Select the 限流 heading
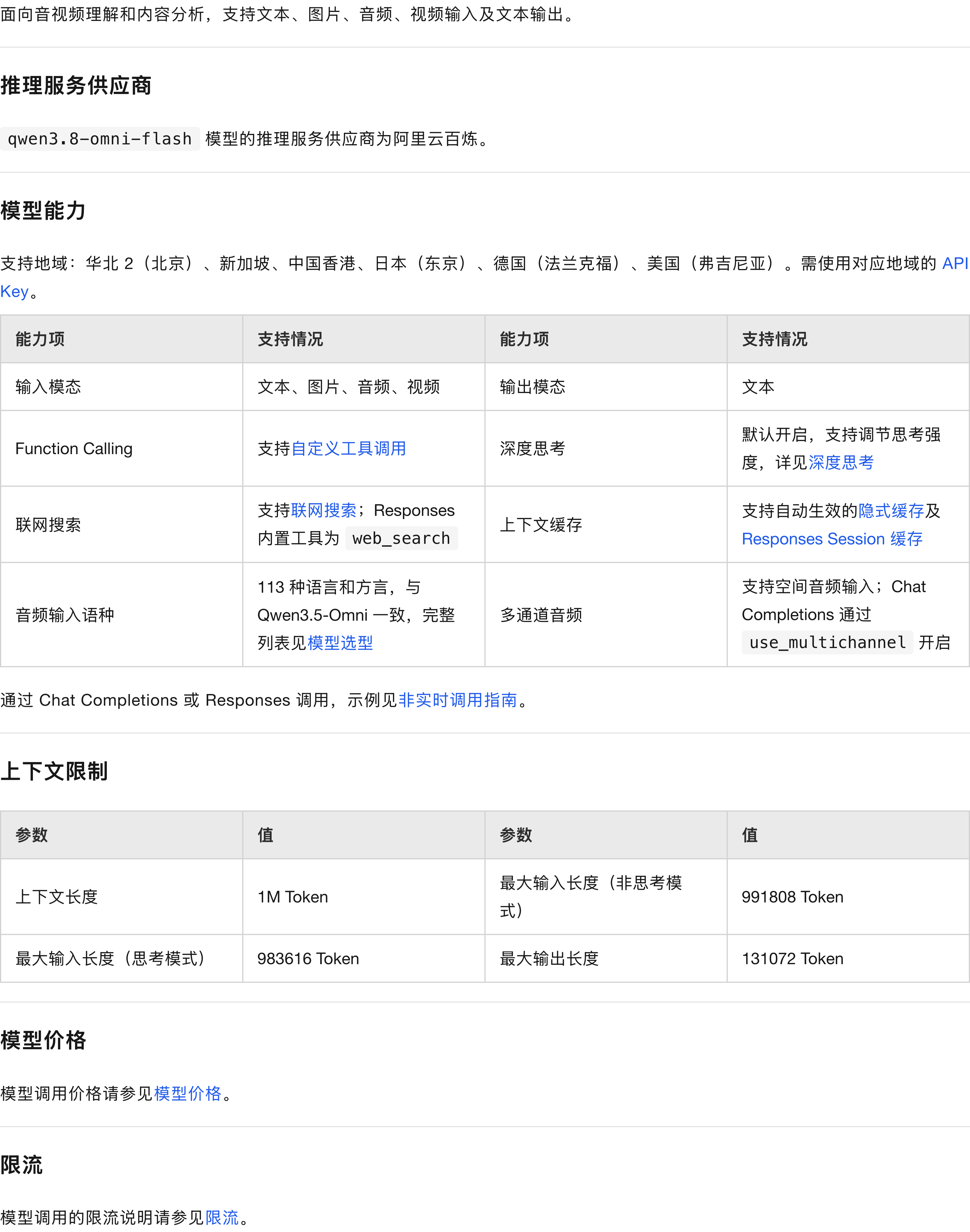This screenshot has width=970, height=1232. tap(22, 1164)
